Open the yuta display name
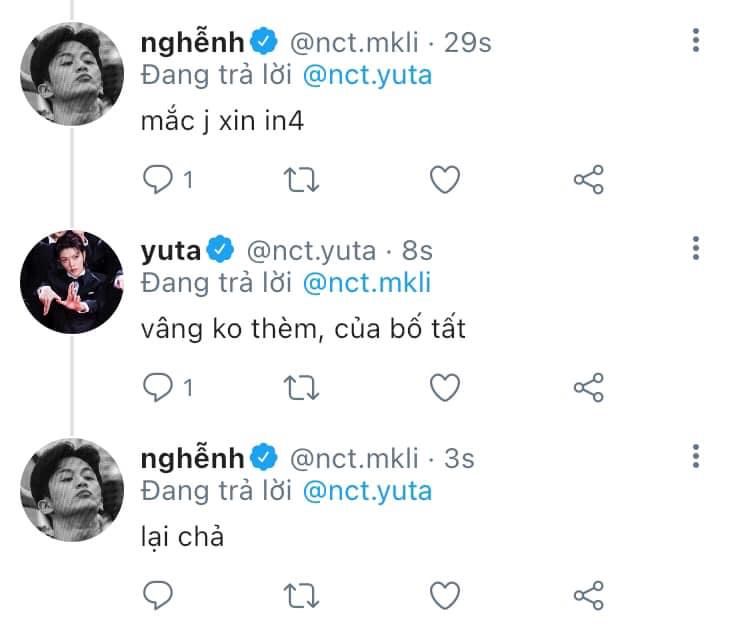Screen dimensions: 750x627 coord(172,250)
